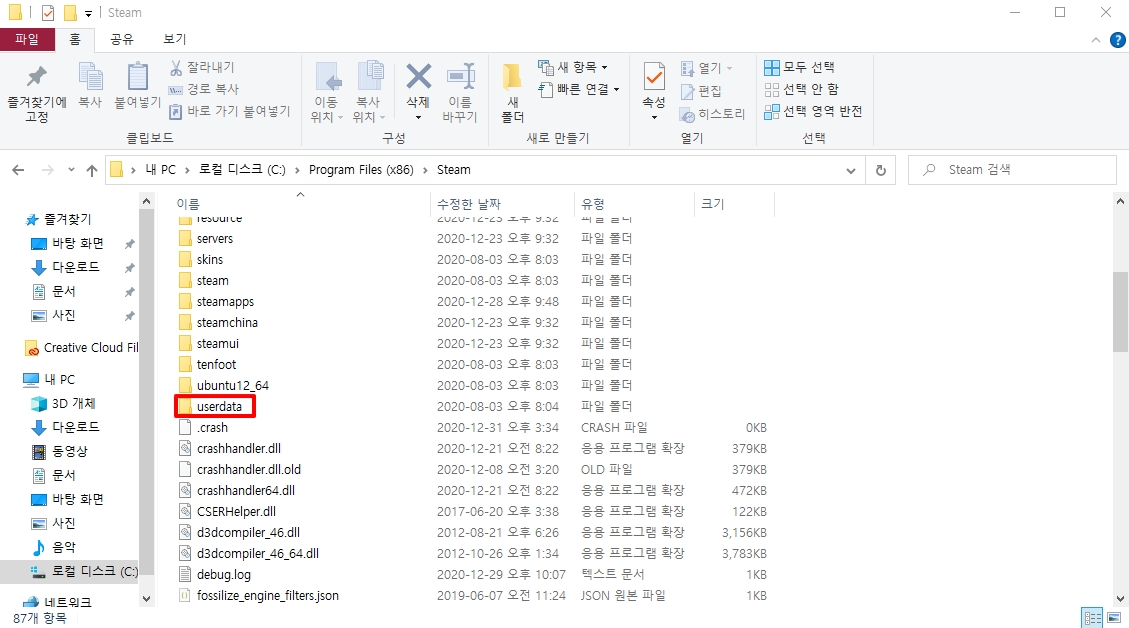Collapse the ribbon with chevron

click(1096, 40)
